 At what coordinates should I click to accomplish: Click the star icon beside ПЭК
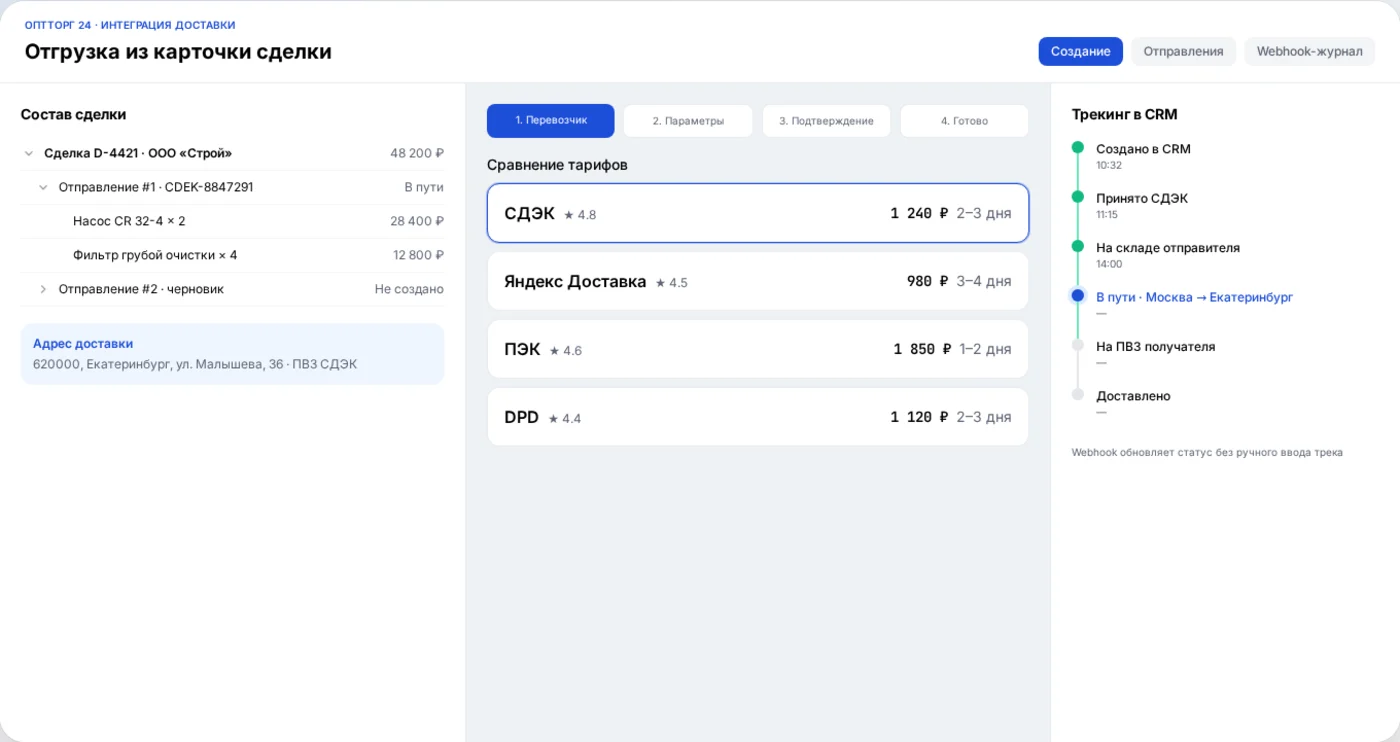coord(554,351)
